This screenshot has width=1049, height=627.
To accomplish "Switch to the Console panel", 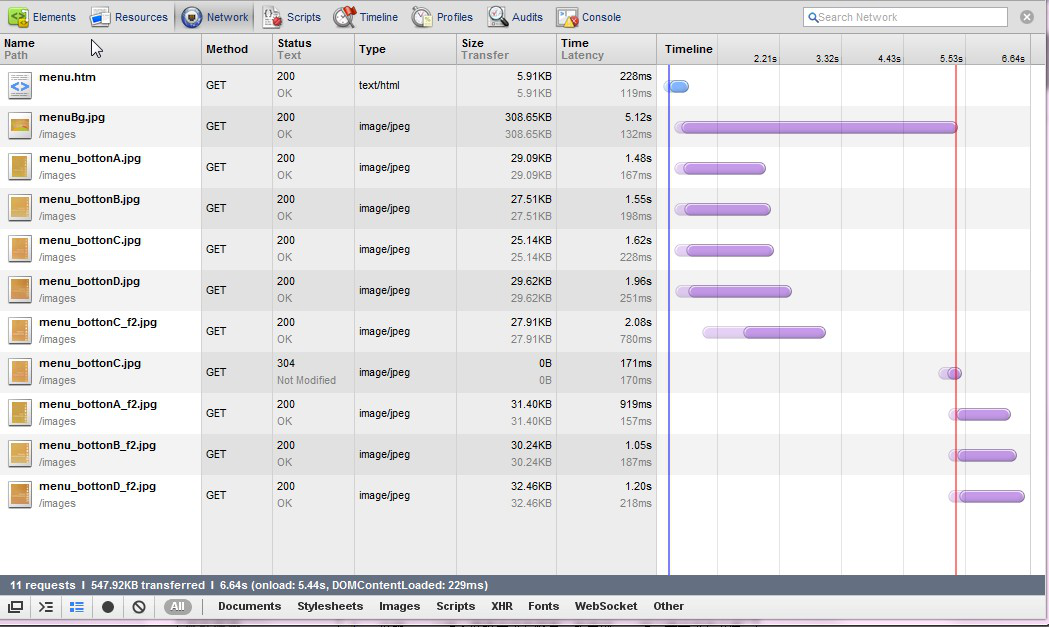I will [x=589, y=17].
